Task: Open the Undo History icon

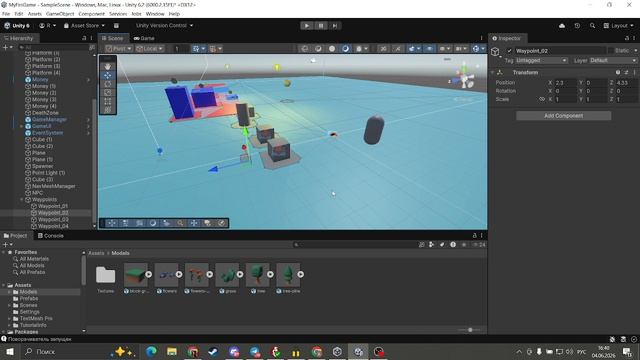Action: tap(577, 25)
